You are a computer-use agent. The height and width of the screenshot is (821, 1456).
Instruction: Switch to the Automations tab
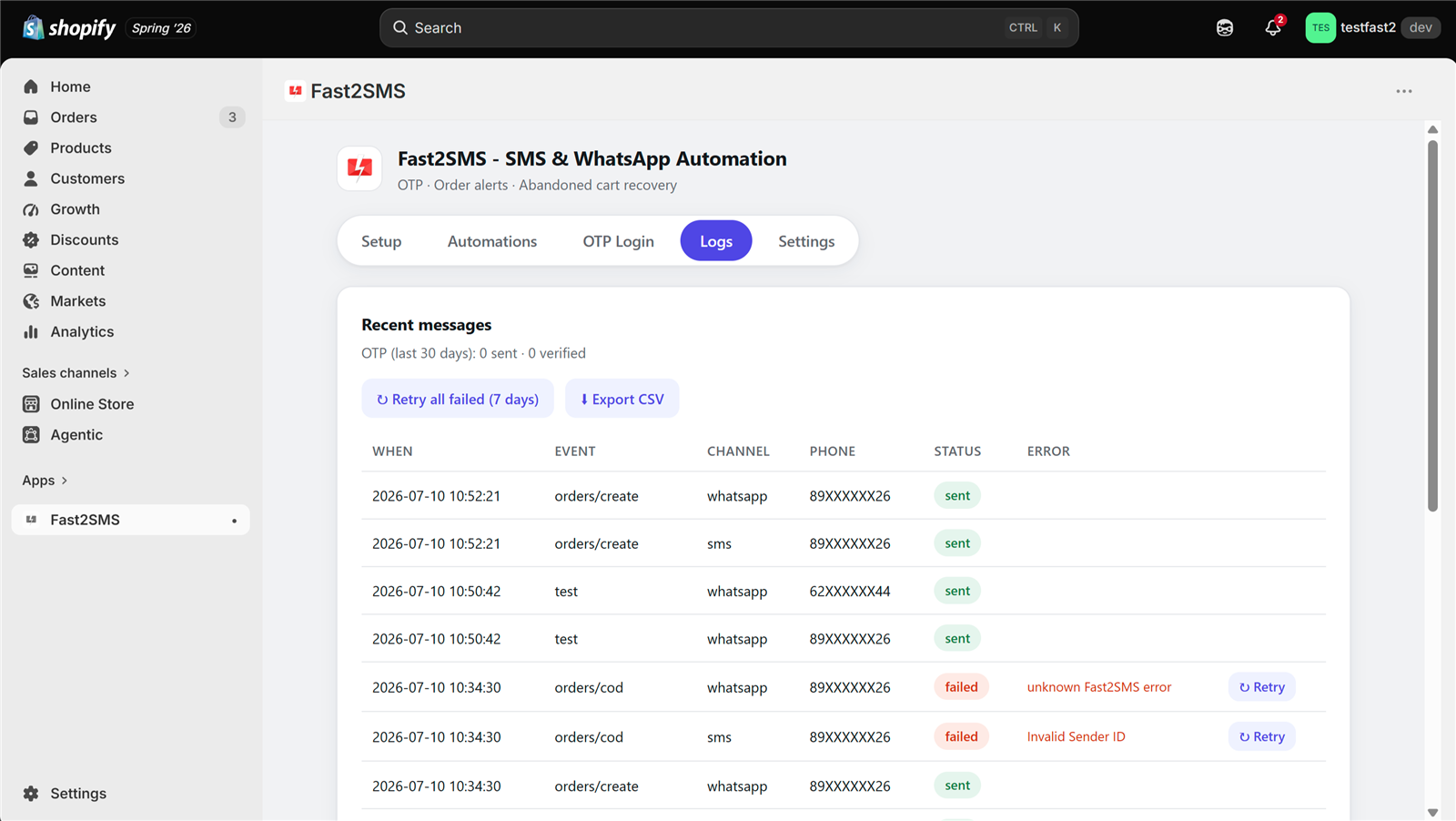pos(492,241)
